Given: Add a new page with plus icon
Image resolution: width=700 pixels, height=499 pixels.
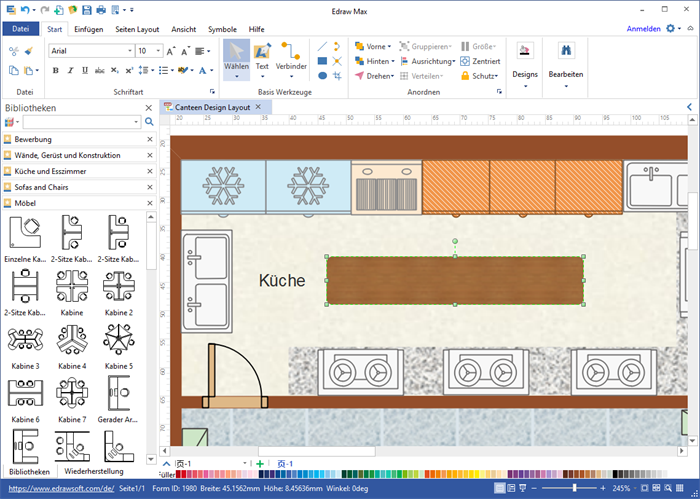Looking at the screenshot, I should 260,464.
